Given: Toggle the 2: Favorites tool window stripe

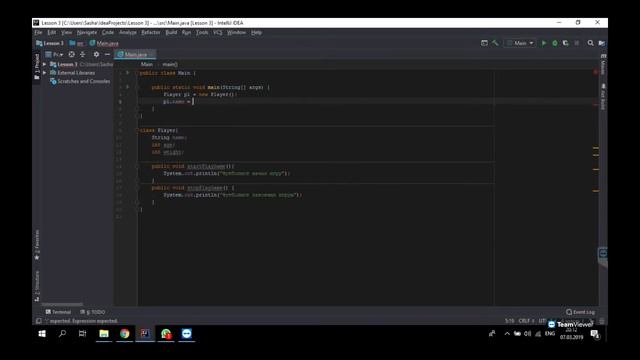Looking at the screenshot, I should [x=37, y=244].
